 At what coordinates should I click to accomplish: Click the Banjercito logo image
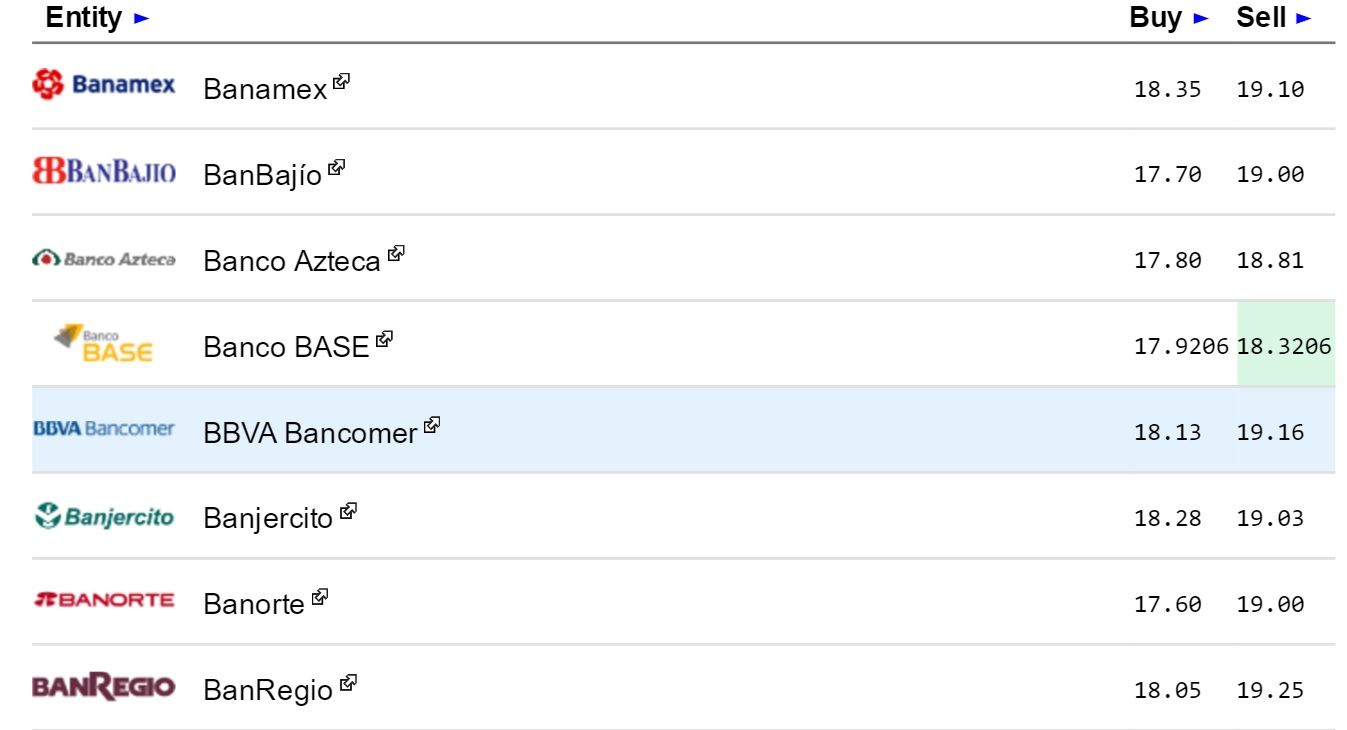coord(104,517)
